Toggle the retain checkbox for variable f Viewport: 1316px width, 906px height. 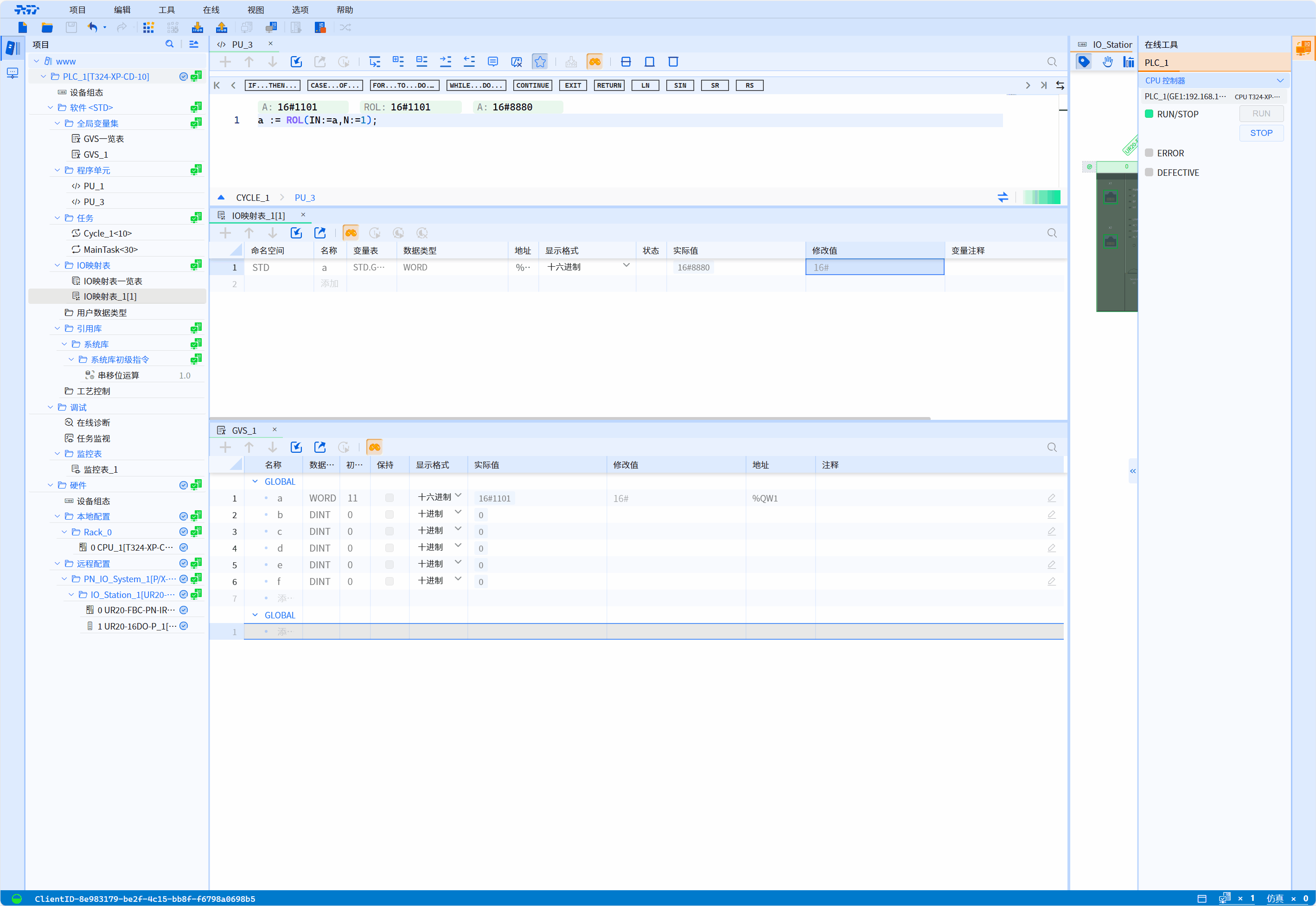[x=390, y=581]
